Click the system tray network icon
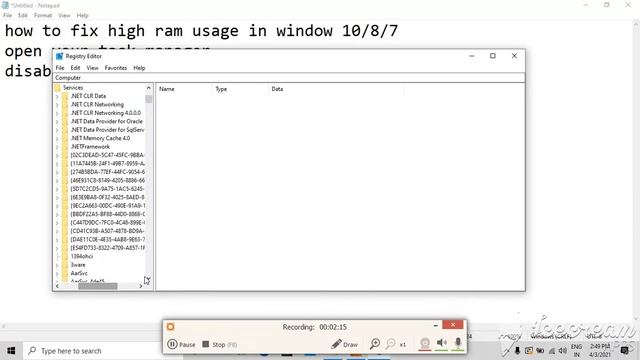The image size is (640, 360). pyautogui.click(x=552, y=351)
